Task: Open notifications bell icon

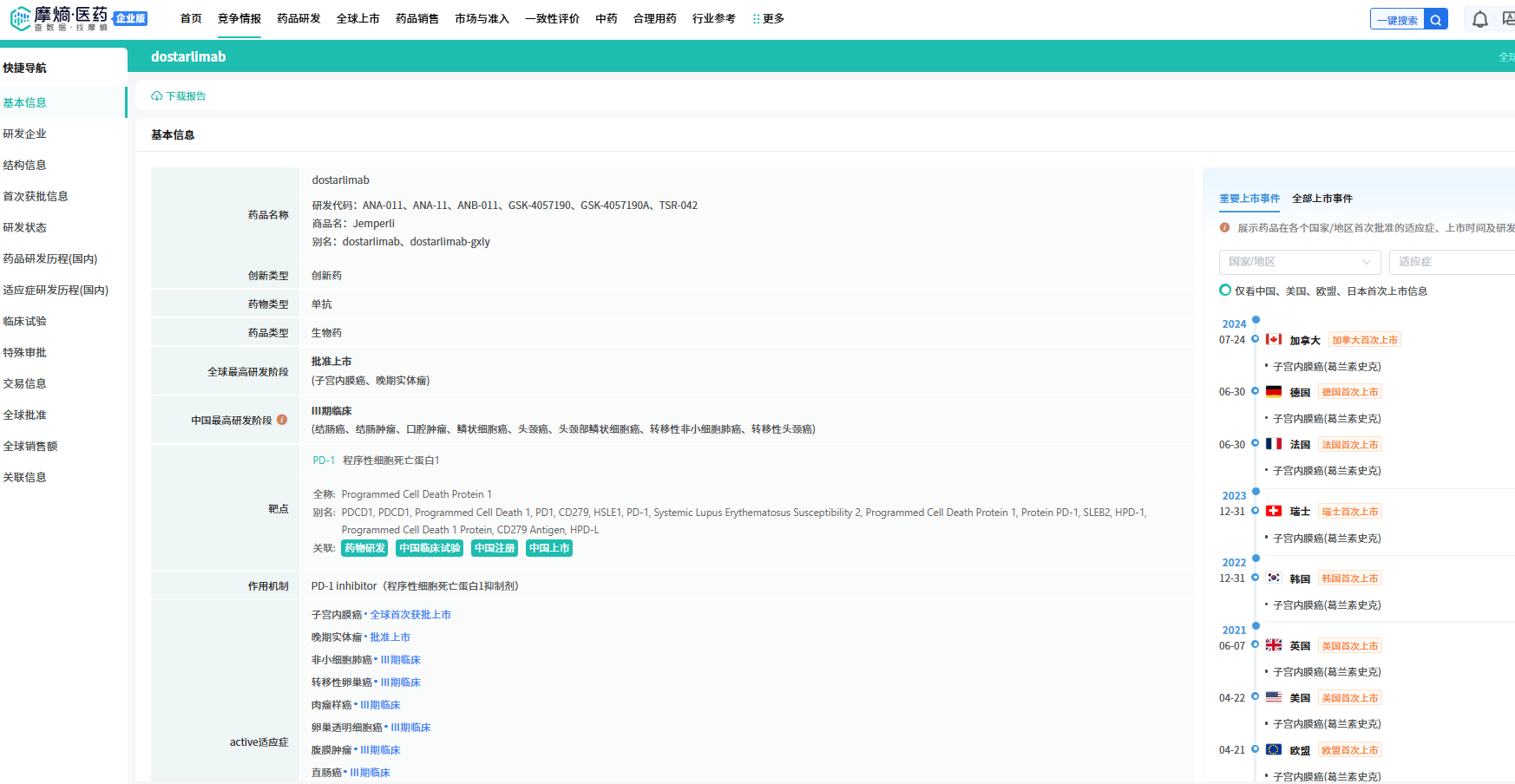Action: coord(1480,19)
